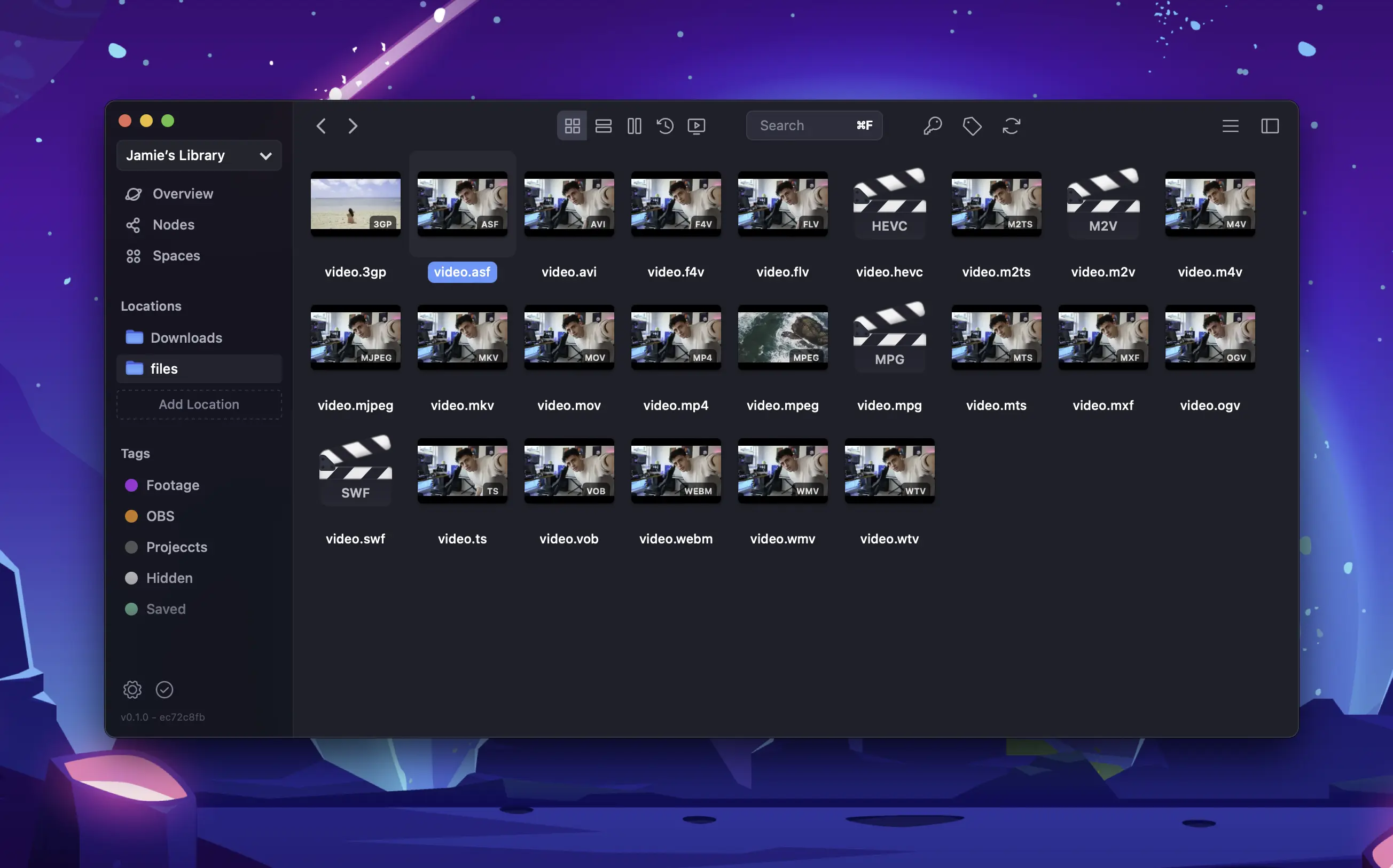The width and height of the screenshot is (1393, 868).
Task: Open the media player view icon
Action: point(696,126)
